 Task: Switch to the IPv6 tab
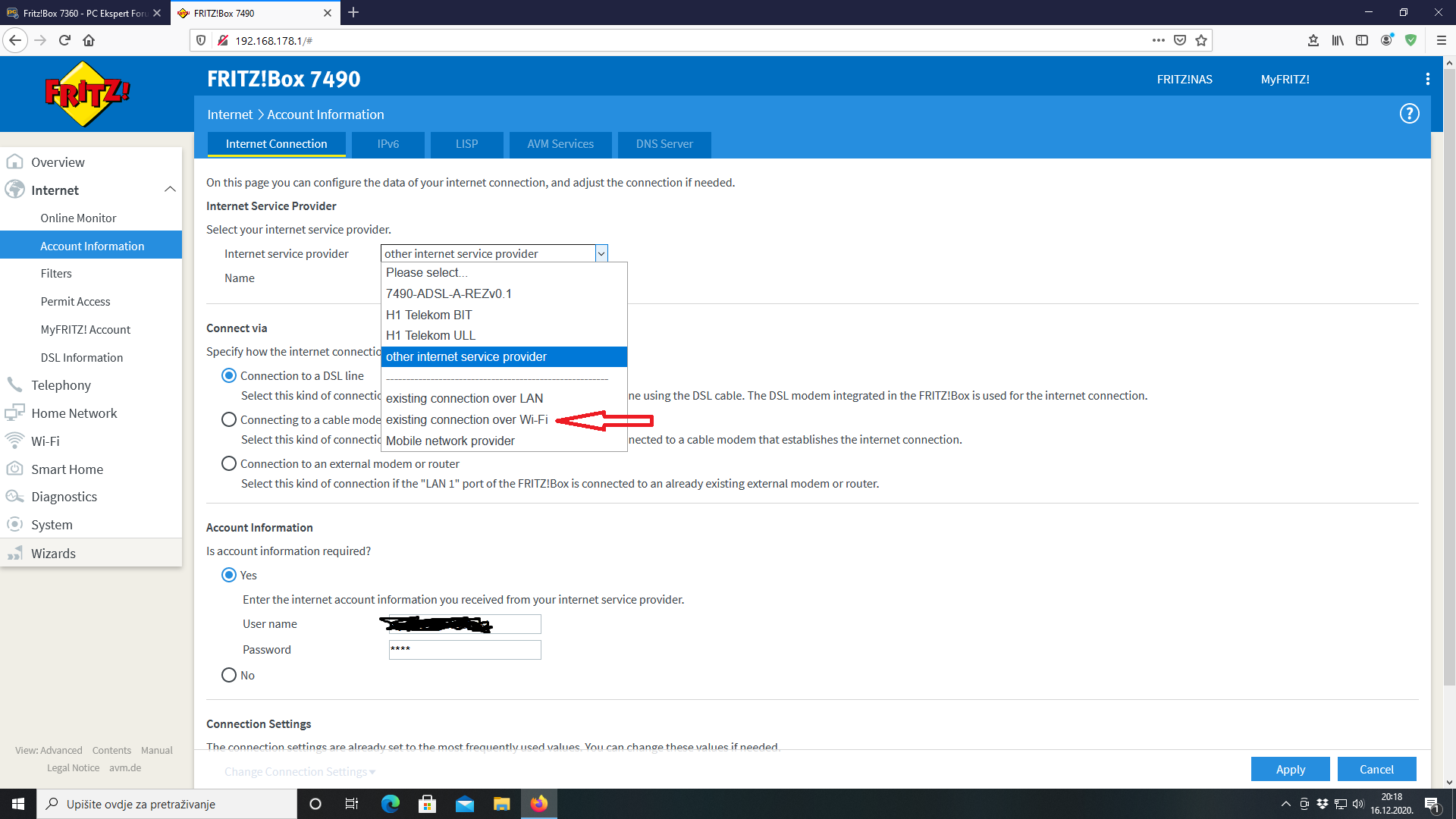point(388,144)
